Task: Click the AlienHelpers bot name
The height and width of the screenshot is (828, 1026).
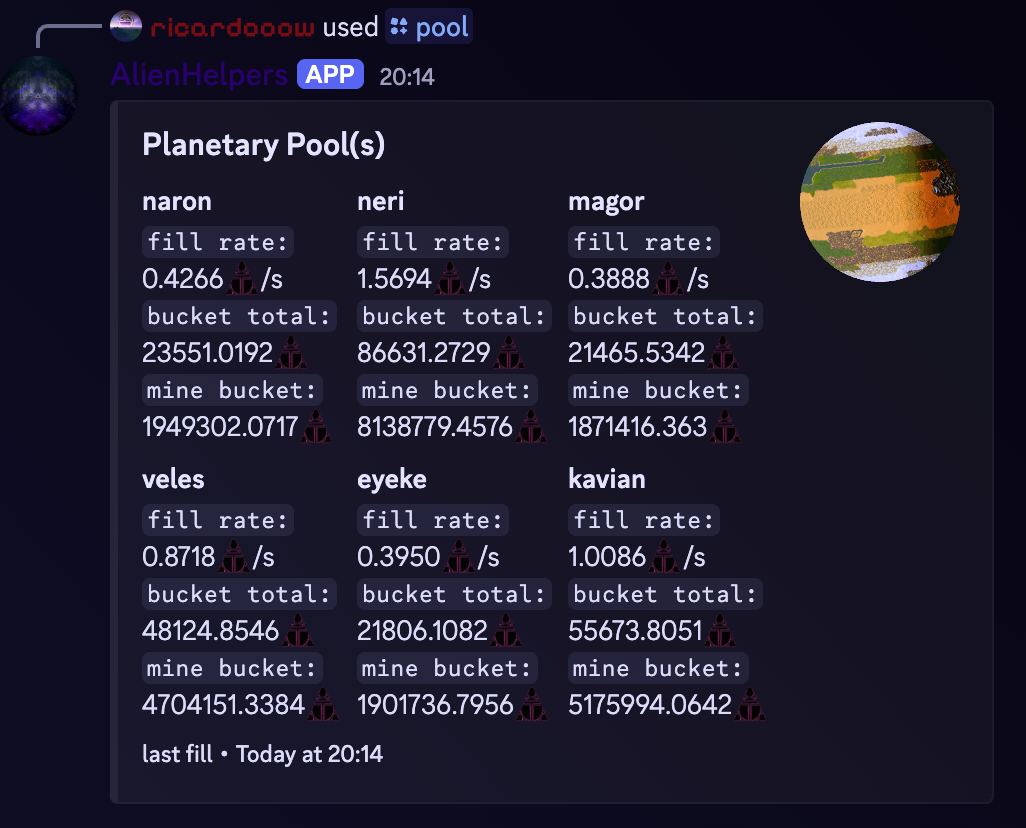Action: pyautogui.click(x=199, y=75)
